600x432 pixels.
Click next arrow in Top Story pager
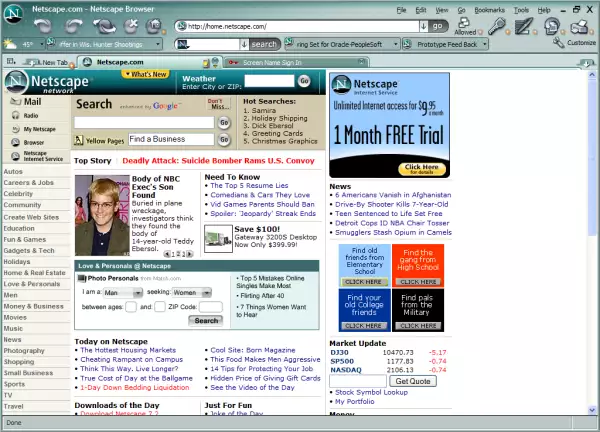click(x=192, y=254)
